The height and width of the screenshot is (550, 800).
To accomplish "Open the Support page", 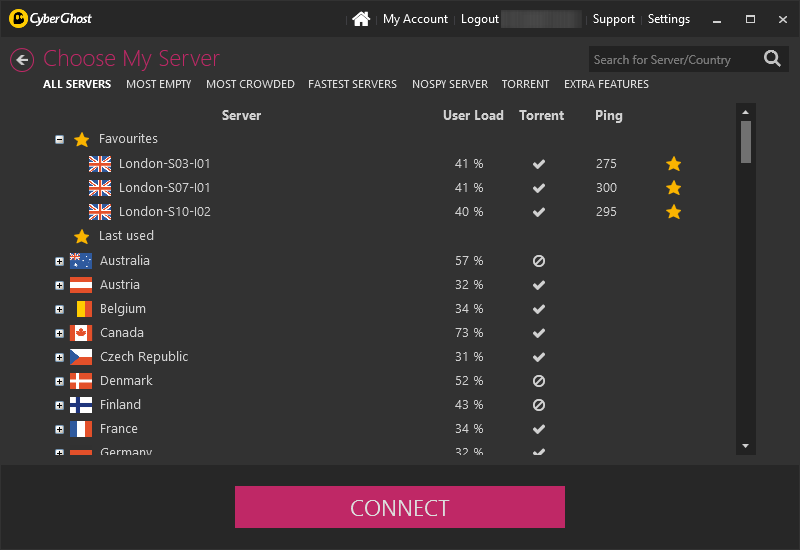I will coord(613,19).
